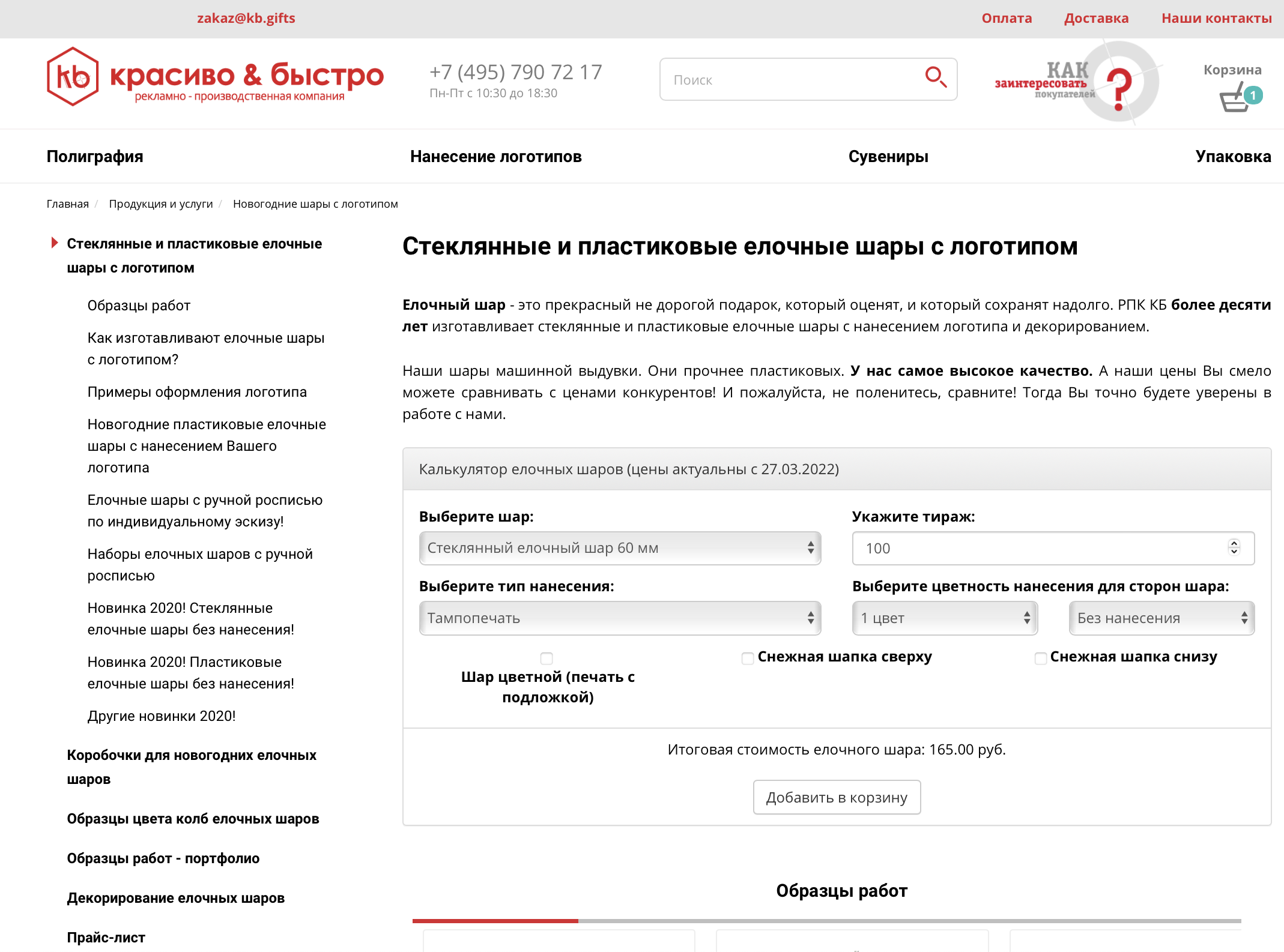
Task: Open the shopping cart basket icon
Action: pyautogui.click(x=1235, y=97)
